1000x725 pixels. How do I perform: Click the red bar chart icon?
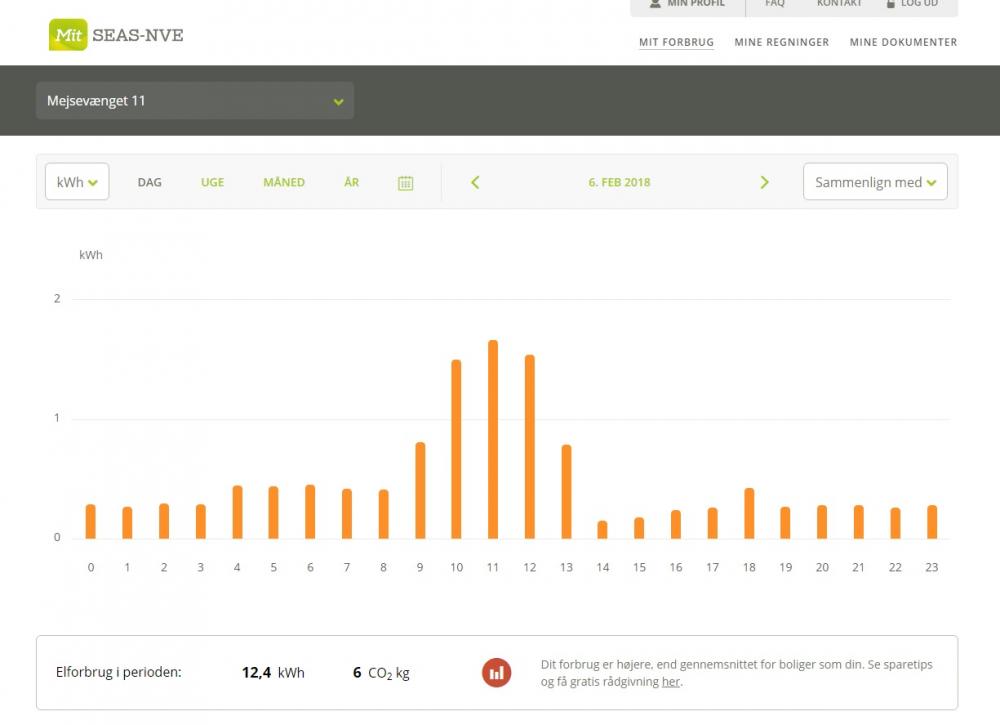(496, 673)
